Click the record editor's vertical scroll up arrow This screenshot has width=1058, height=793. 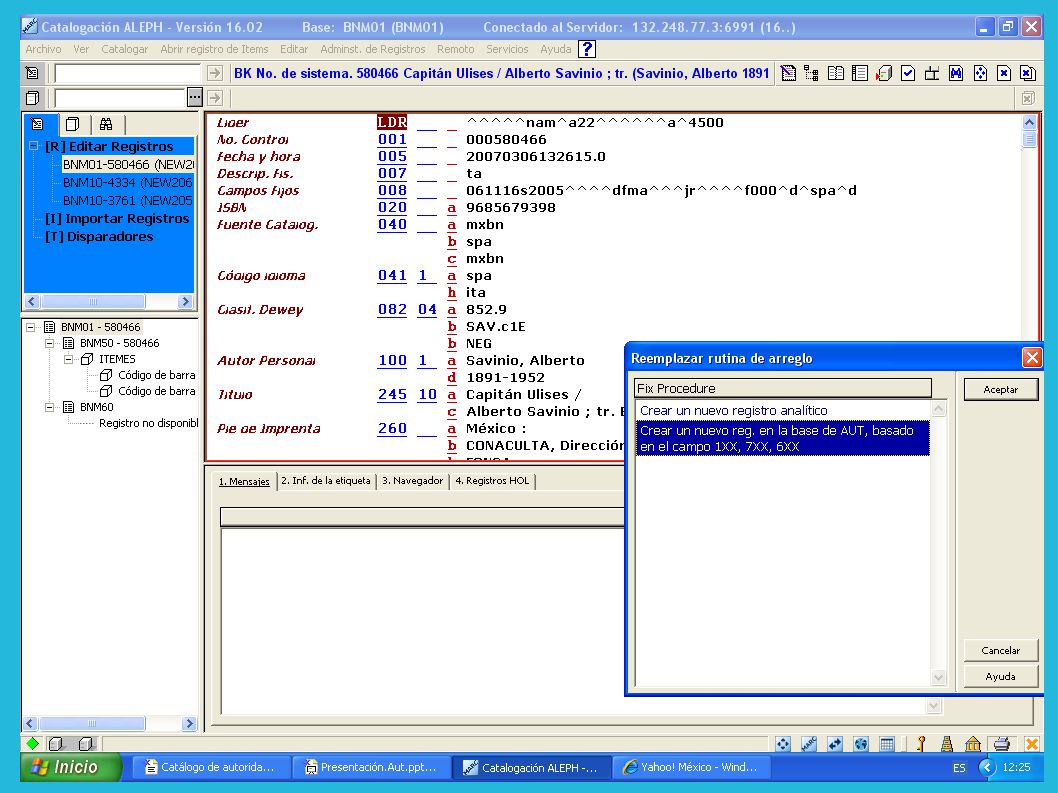[x=1029, y=122]
